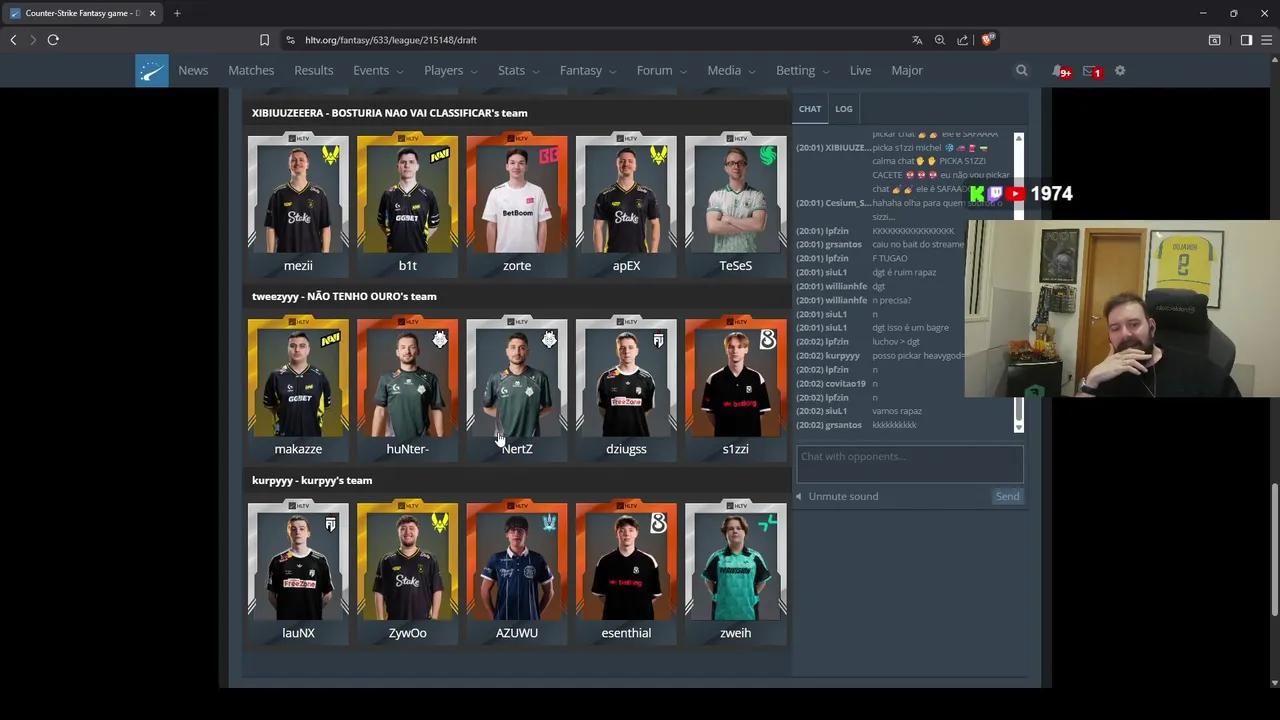This screenshot has width=1280, height=720.
Task: Click the Unmute sound speaker icon
Action: pos(799,496)
